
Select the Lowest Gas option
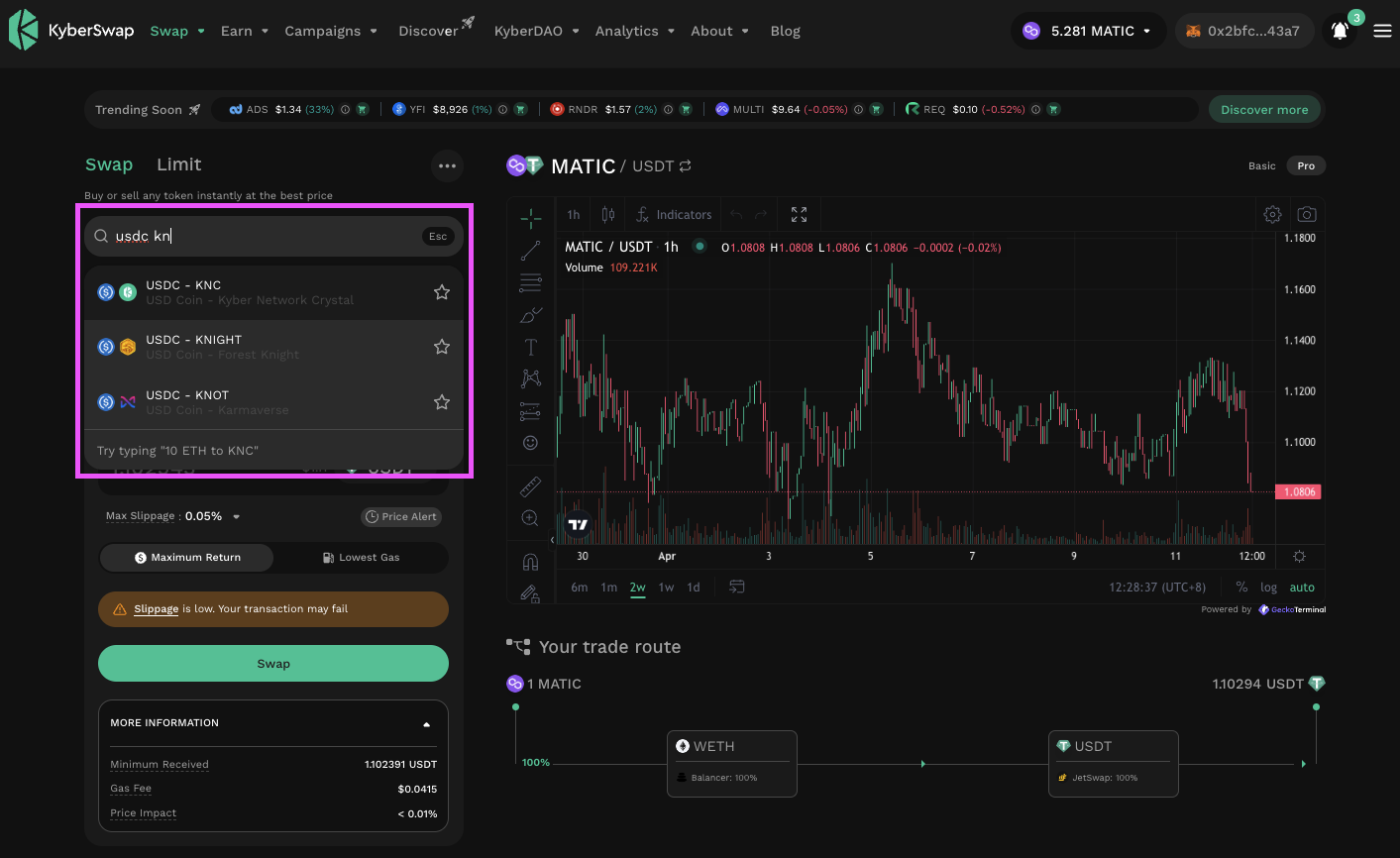click(x=361, y=557)
